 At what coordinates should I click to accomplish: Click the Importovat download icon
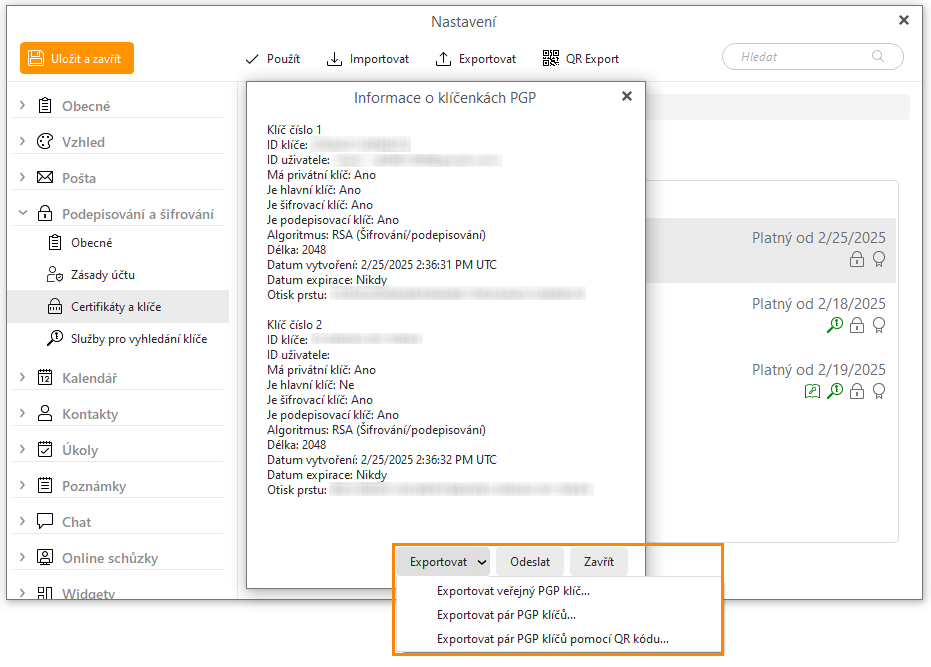click(x=335, y=59)
